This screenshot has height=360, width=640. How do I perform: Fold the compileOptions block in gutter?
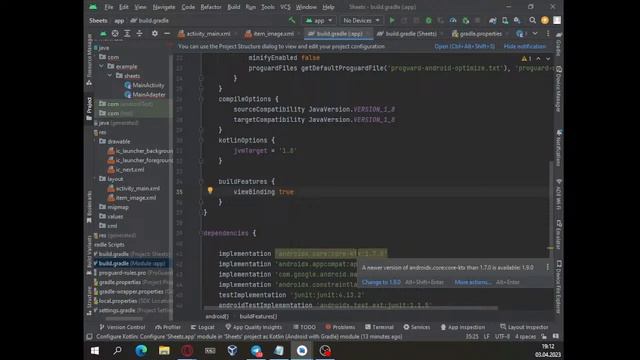pos(201,99)
